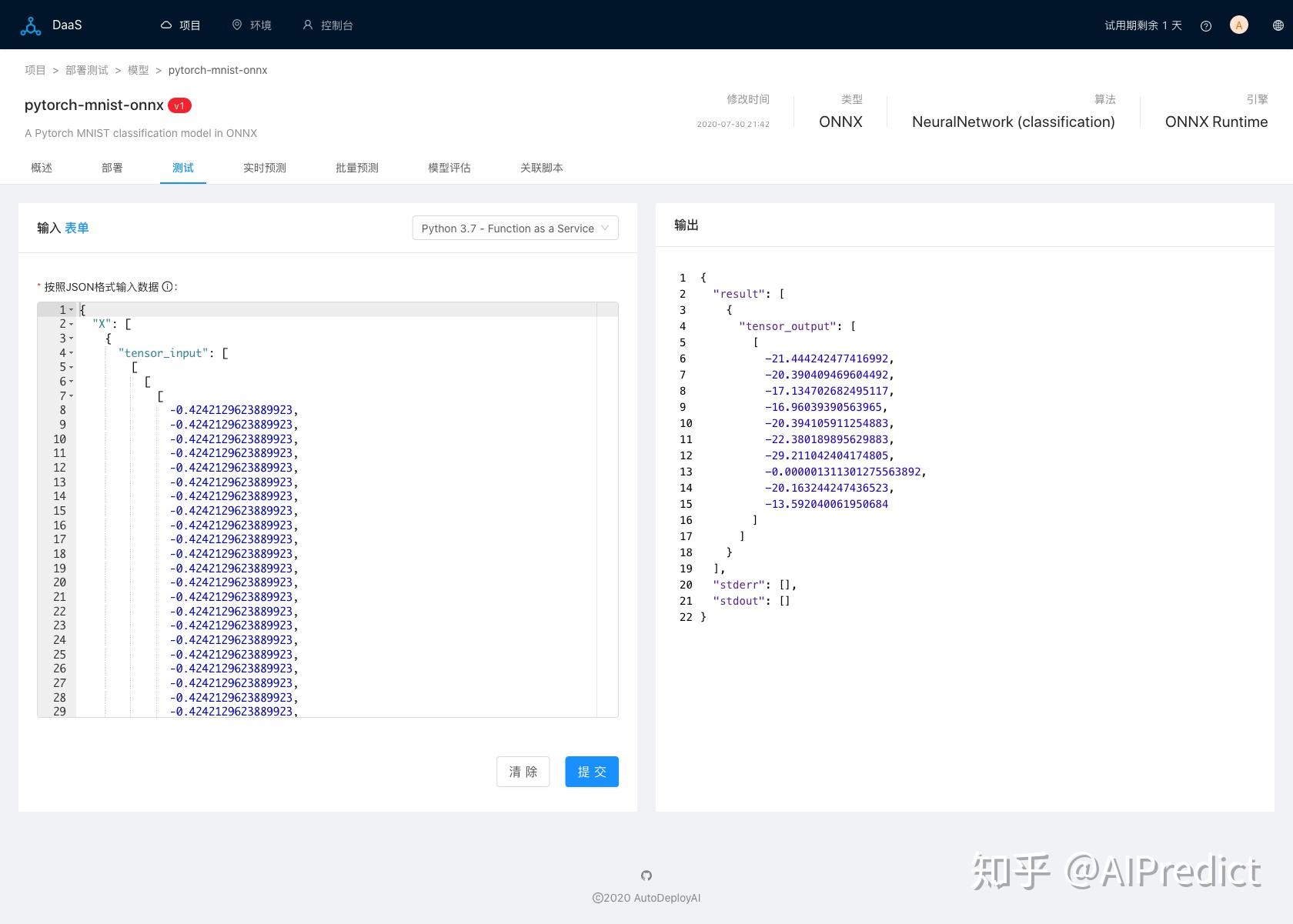
Task: Click the info icon next to JSON输入数据
Action: point(168,286)
